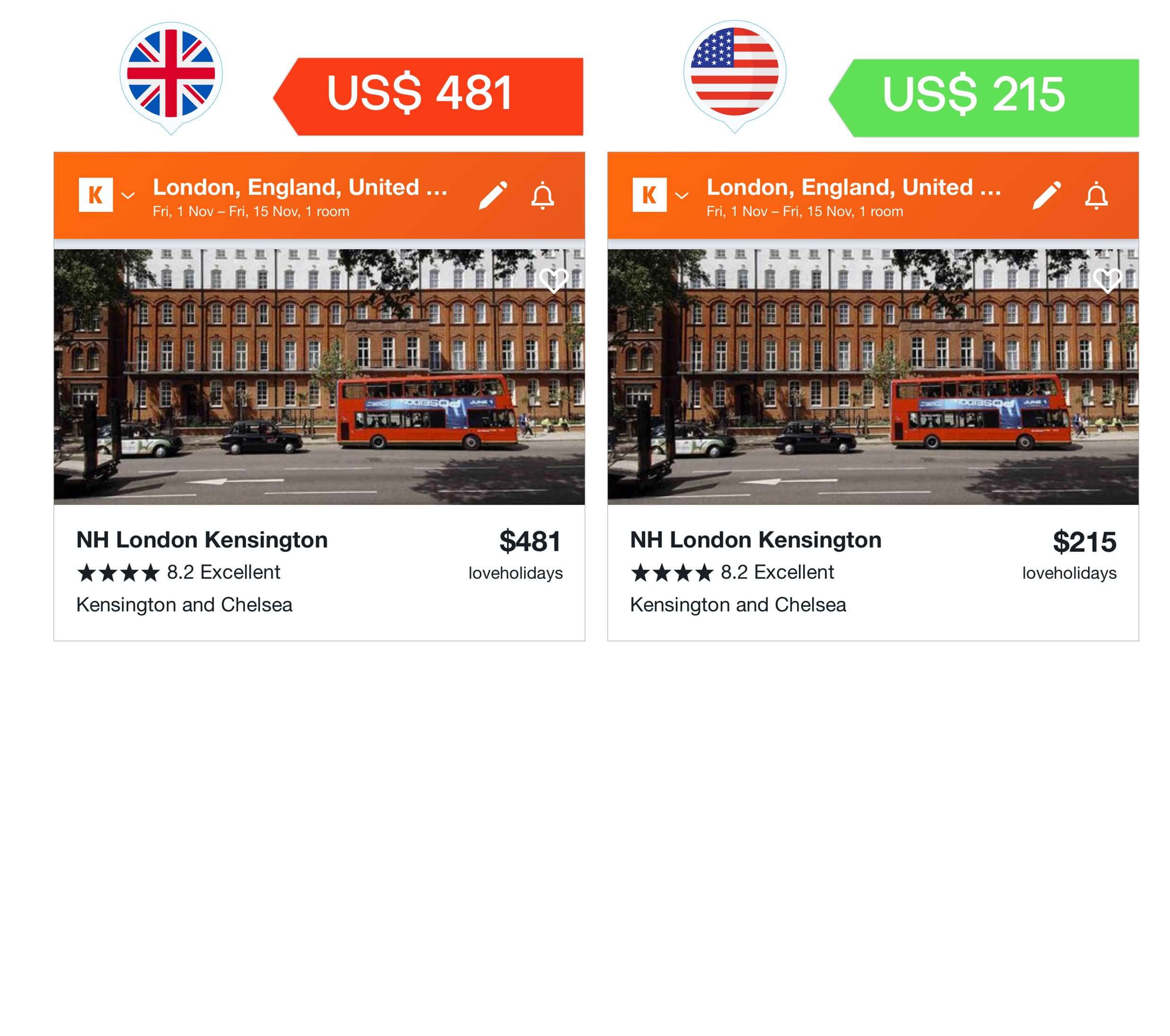The image size is (1170, 1036).
Task: Click the US flag icon
Action: 734,73
